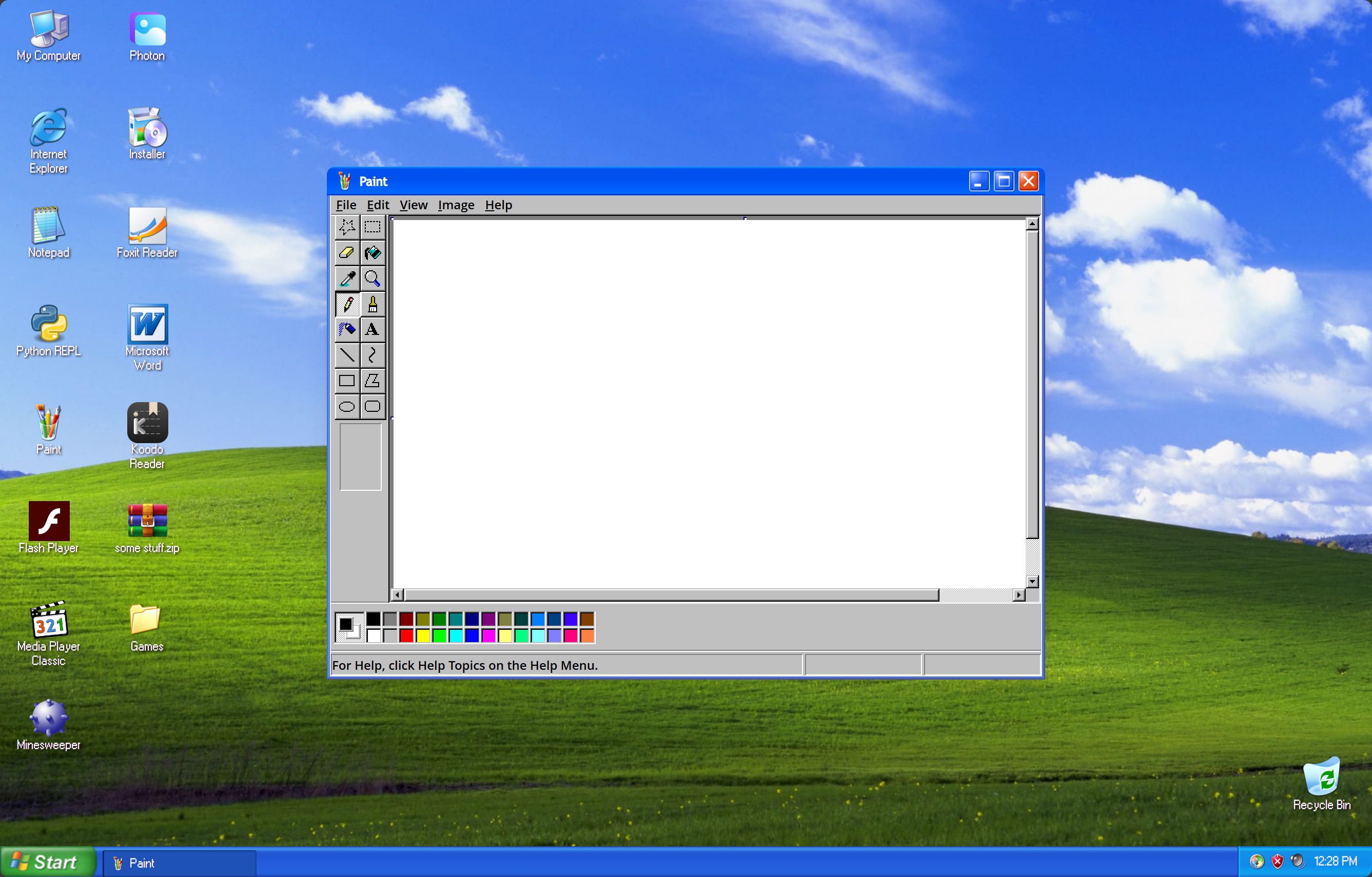1372x877 pixels.
Task: Click the current foreground/background color box
Action: [349, 627]
